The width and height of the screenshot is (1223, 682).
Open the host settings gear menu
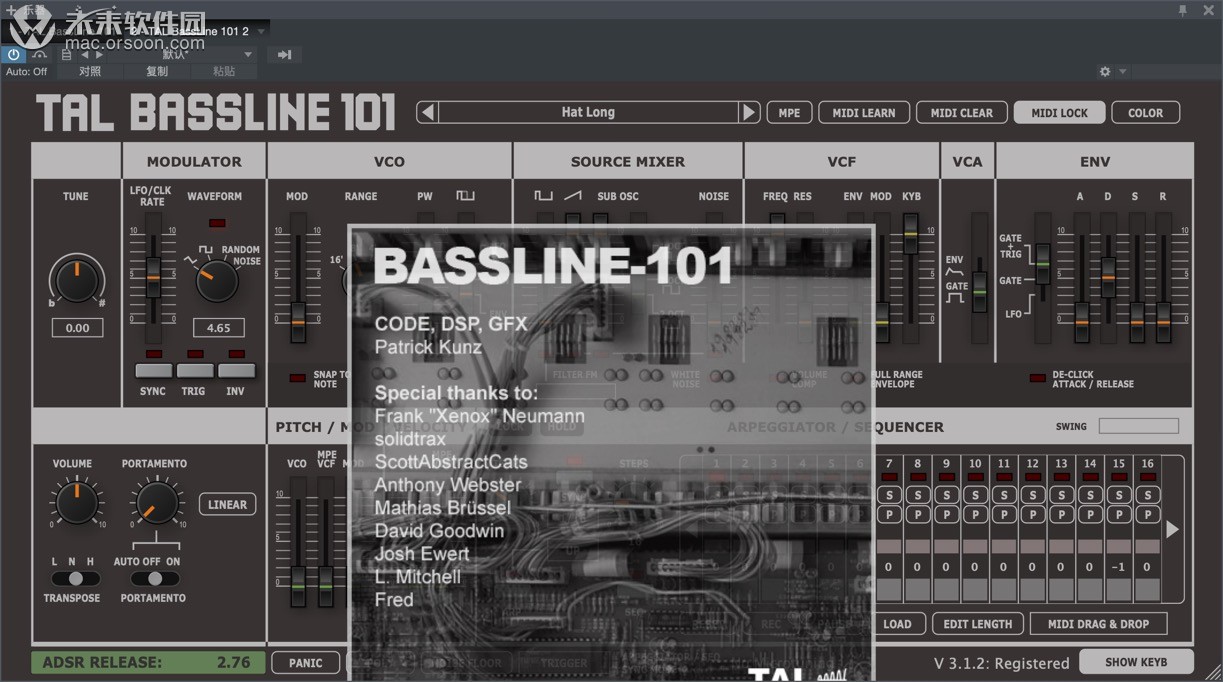[x=1105, y=71]
